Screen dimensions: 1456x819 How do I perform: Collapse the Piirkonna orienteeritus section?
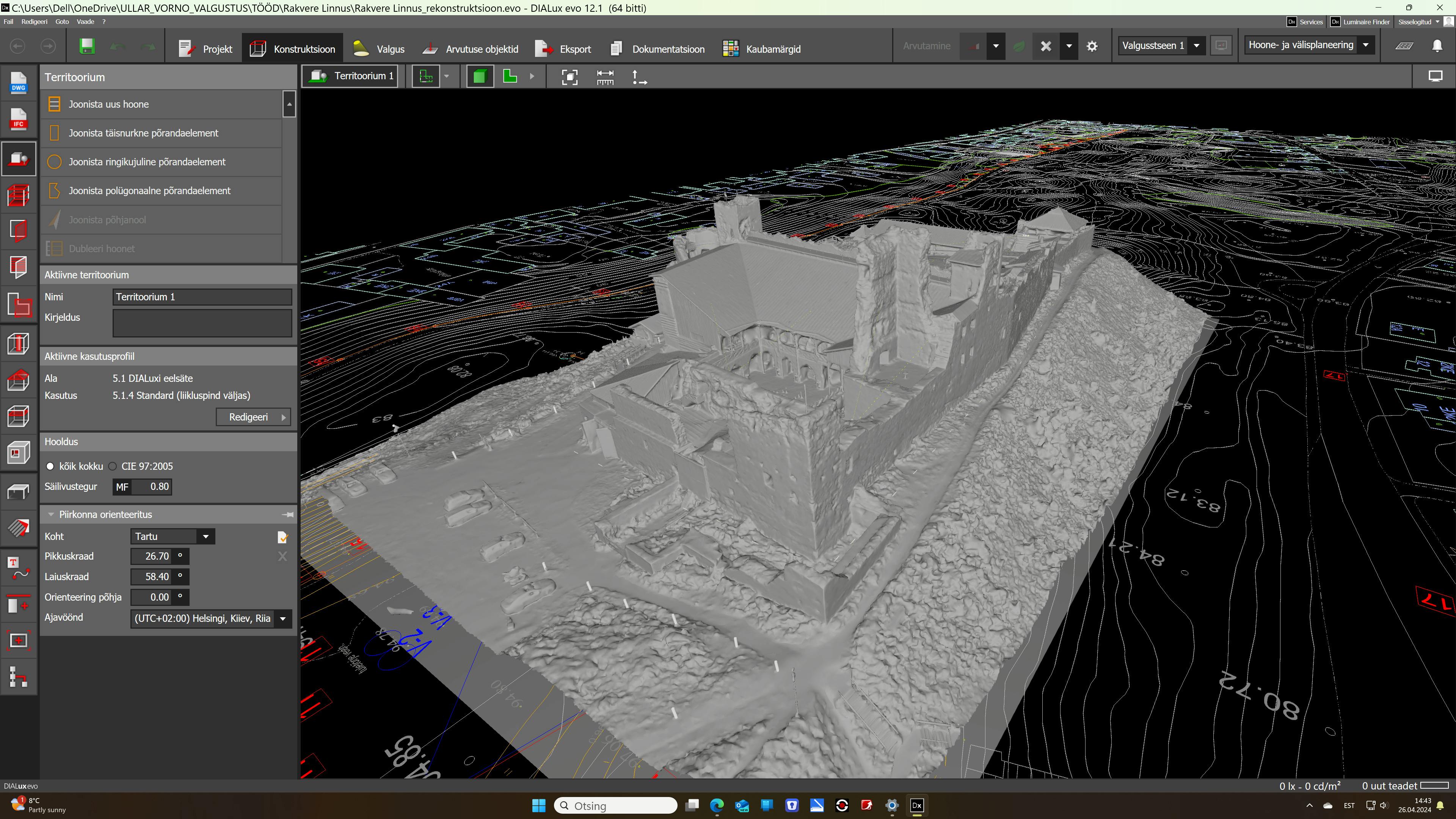pyautogui.click(x=51, y=515)
